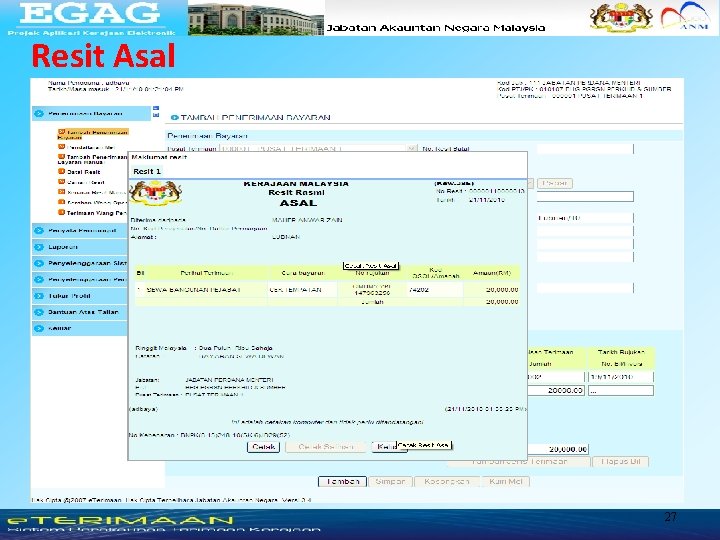
Task: Click the Cetak button in receipt dialog
Action: point(263,447)
